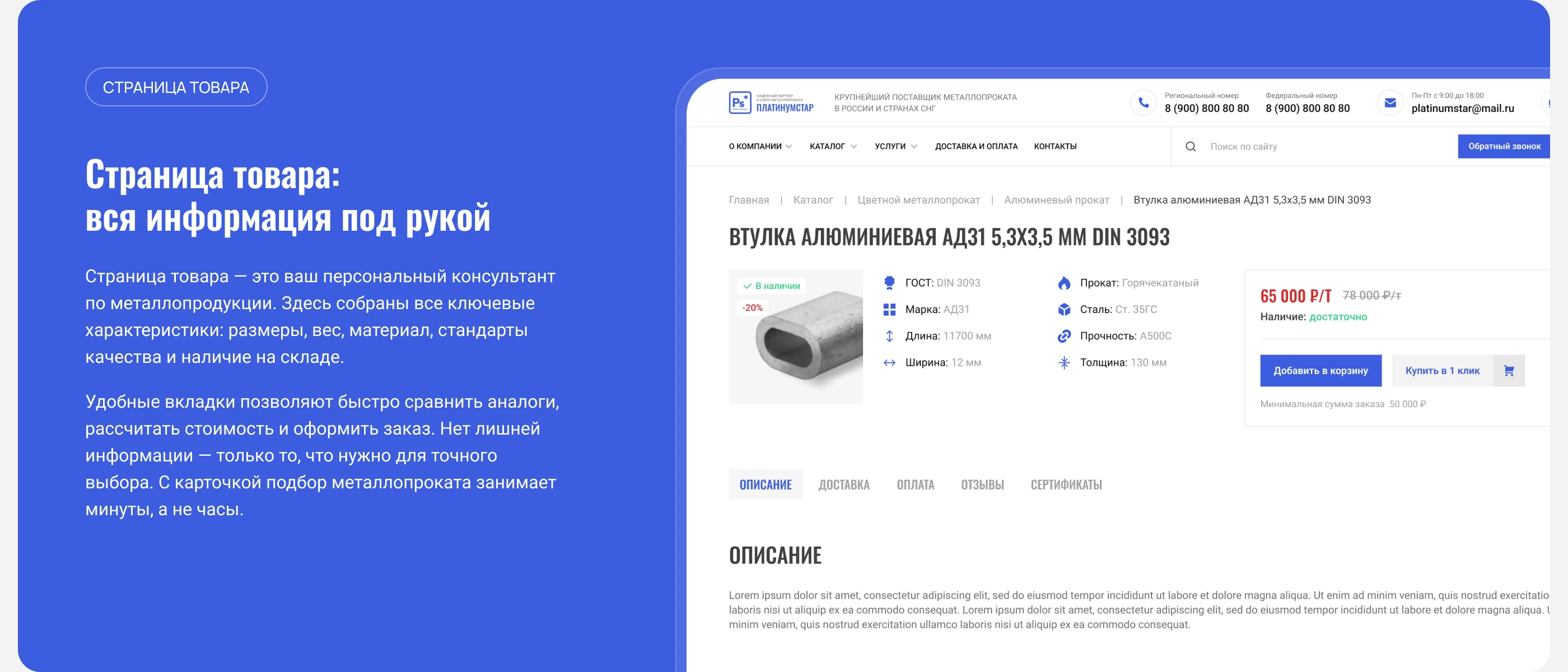Click the Пн-Пт с 9:00 до 18:00 hours text
Viewport: 1568px width, 672px height.
pos(1447,96)
